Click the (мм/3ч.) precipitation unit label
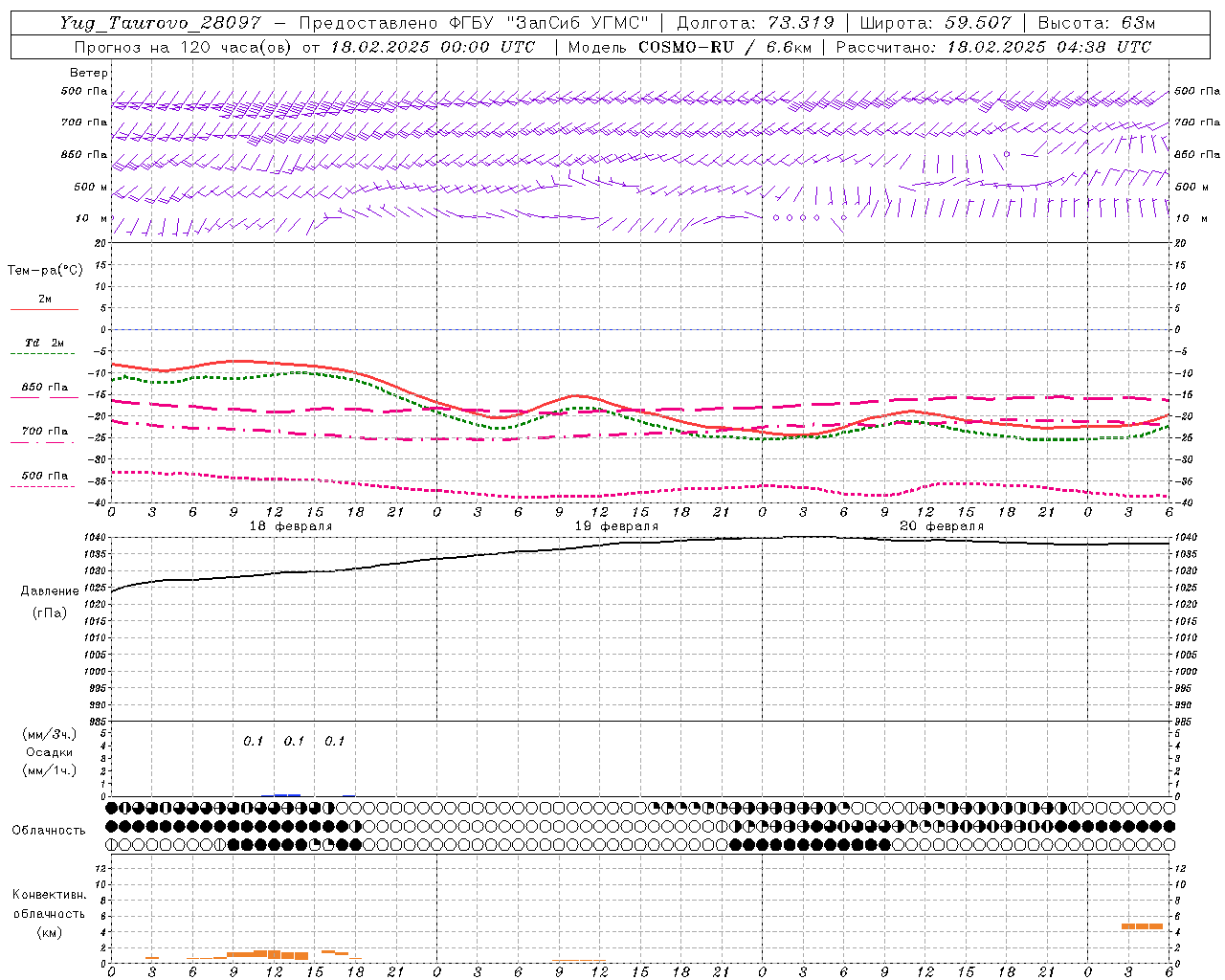The image size is (1225, 980). coord(50,734)
